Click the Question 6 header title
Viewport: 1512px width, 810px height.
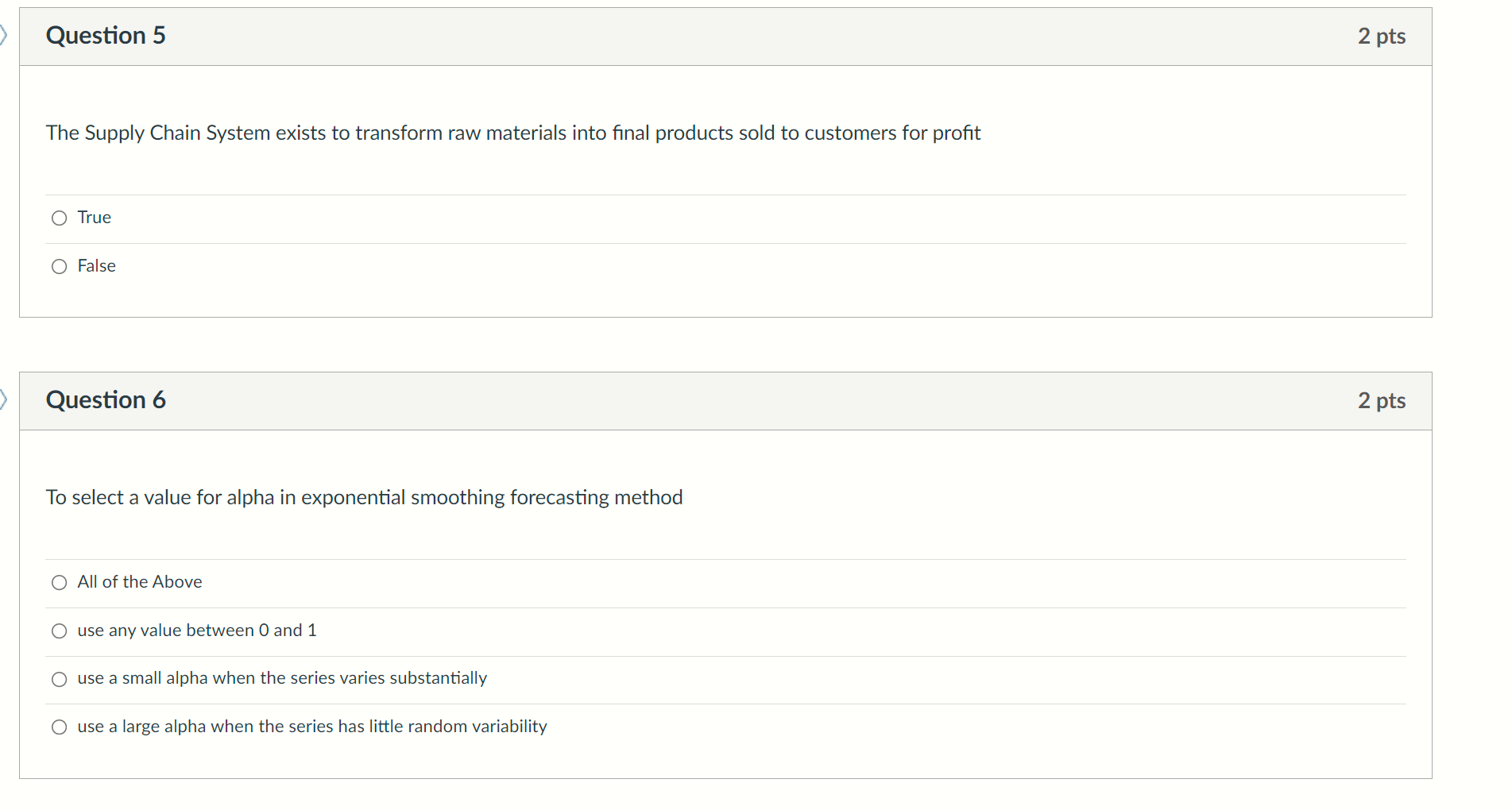coord(106,399)
